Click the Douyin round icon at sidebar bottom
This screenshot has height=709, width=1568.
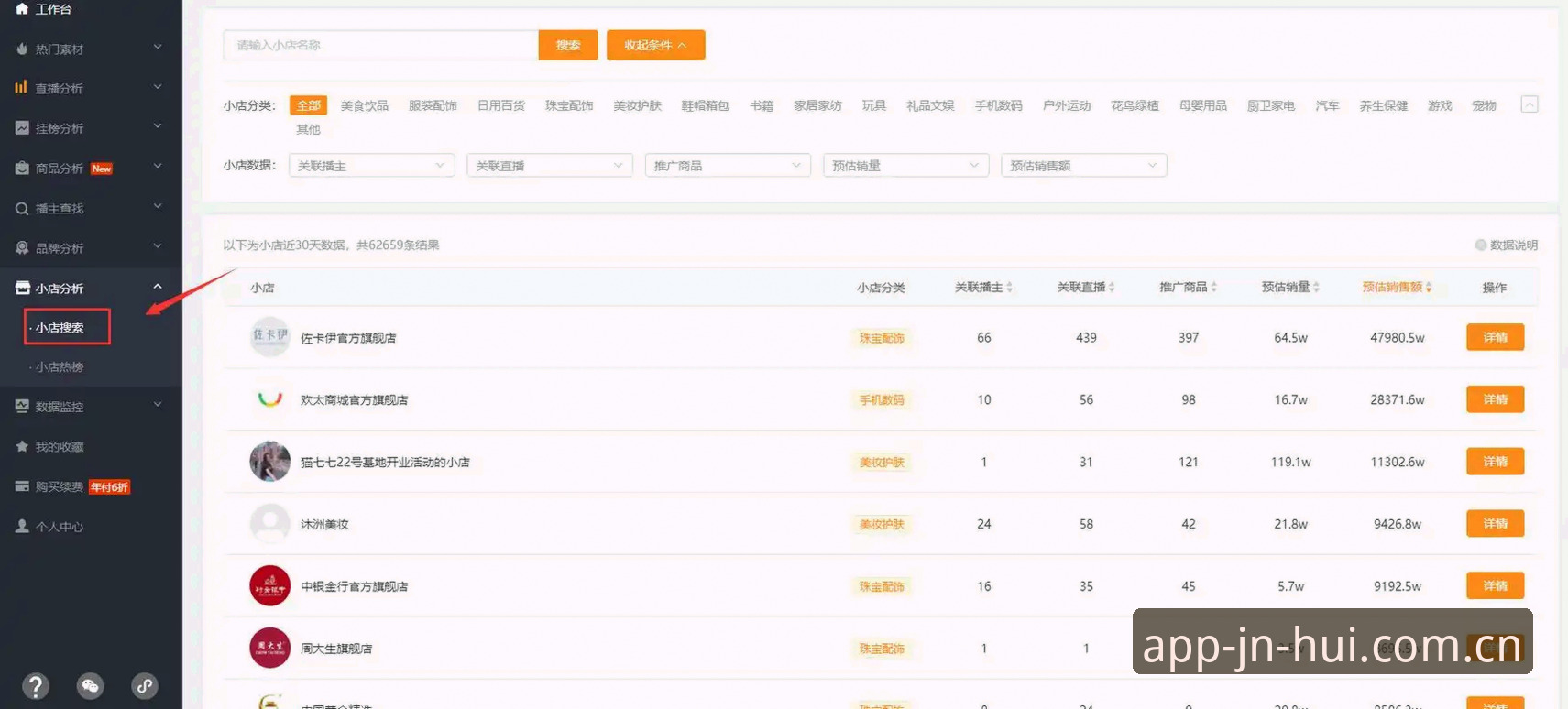coord(145,685)
